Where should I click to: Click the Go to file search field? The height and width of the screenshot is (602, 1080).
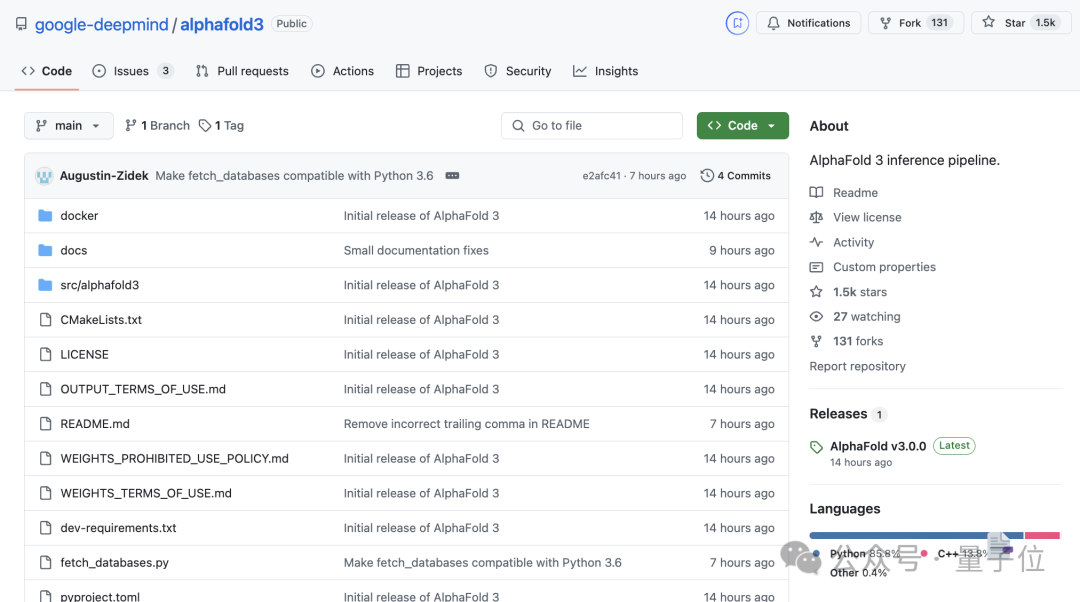tap(592, 125)
